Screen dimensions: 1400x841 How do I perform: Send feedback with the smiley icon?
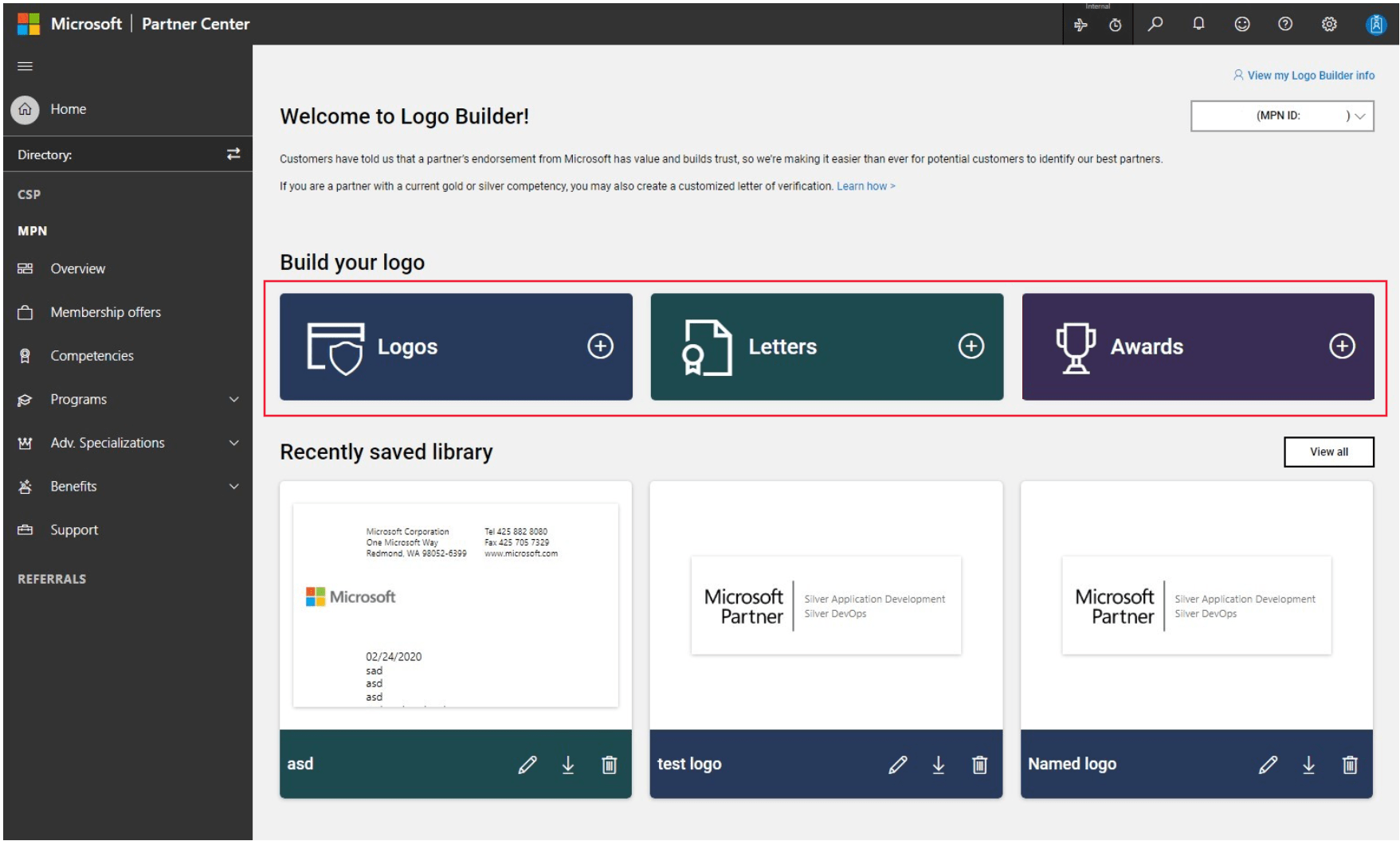[1242, 24]
